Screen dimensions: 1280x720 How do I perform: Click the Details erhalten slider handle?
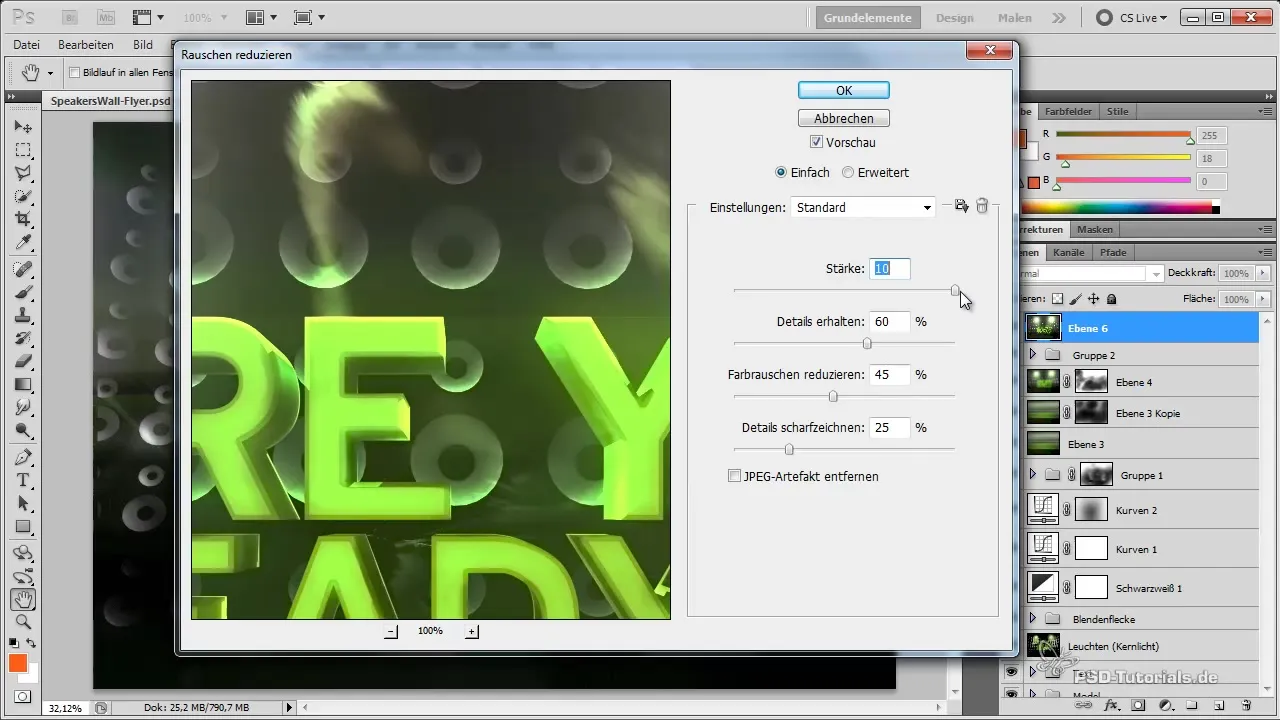pos(867,343)
